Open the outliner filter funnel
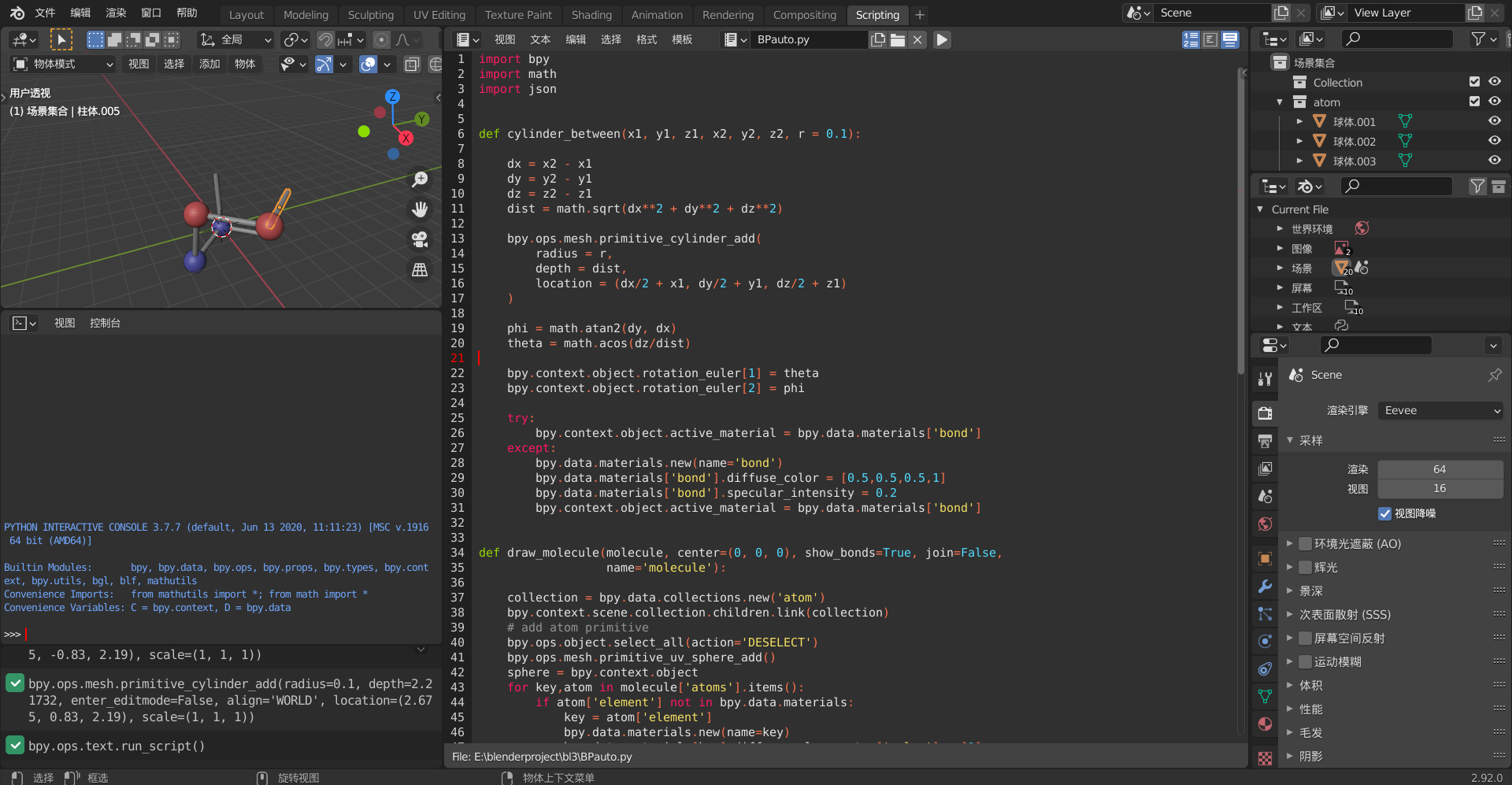 (x=1483, y=39)
